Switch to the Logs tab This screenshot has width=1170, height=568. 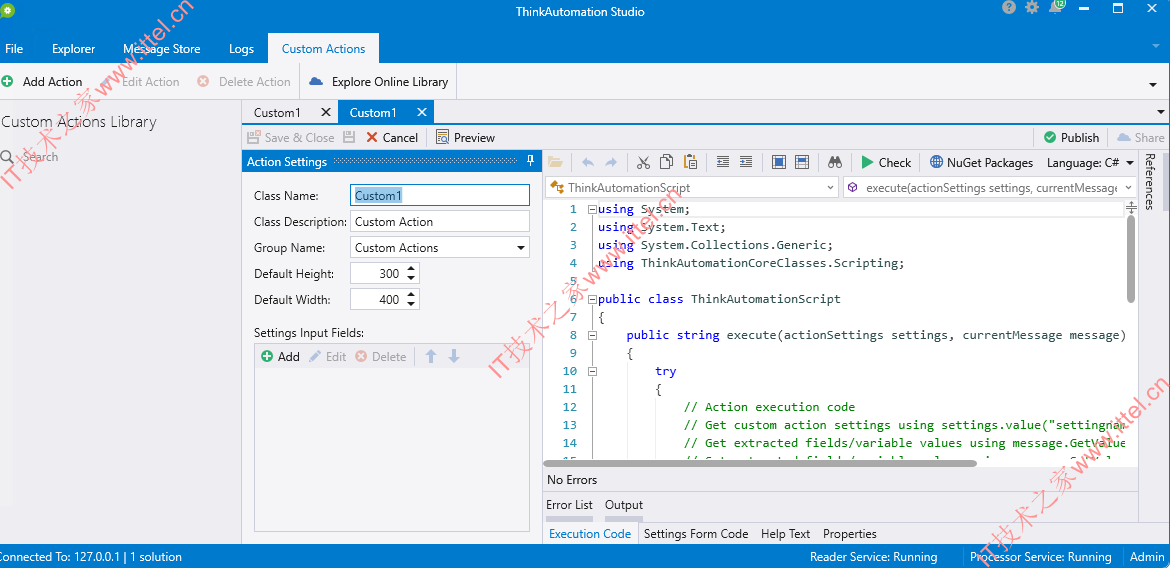click(x=241, y=49)
